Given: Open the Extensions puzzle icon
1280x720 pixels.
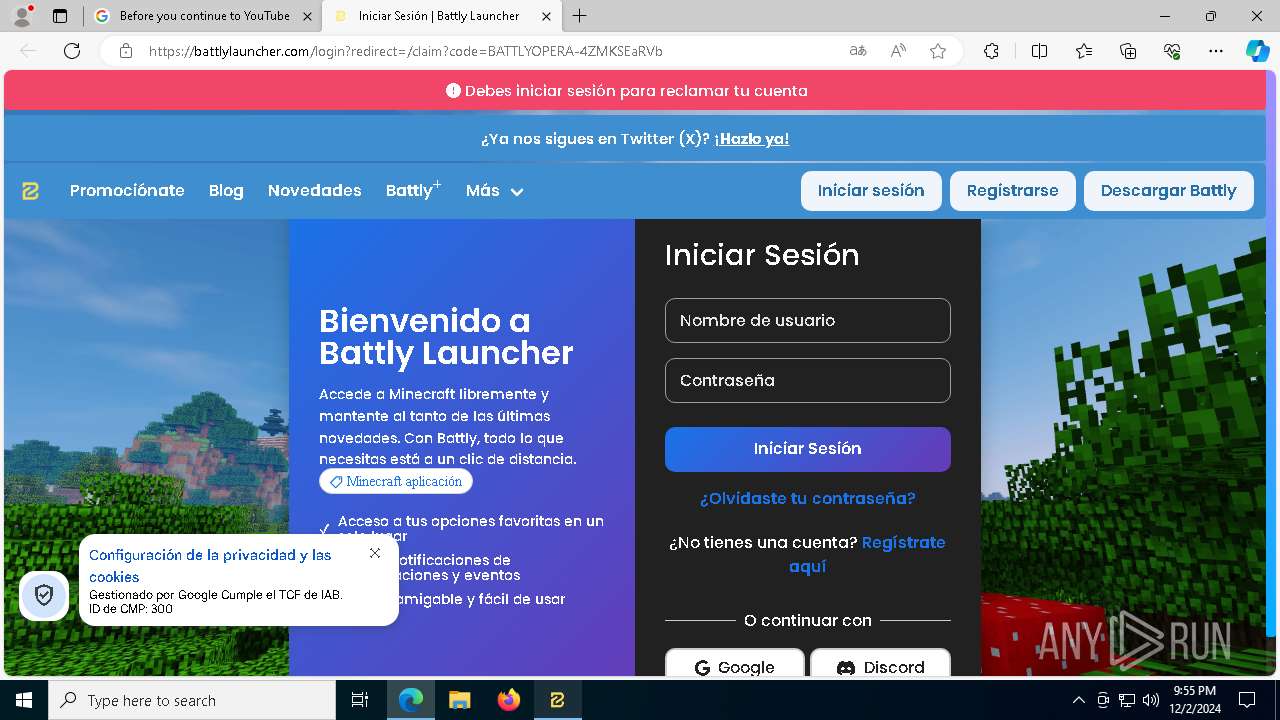Looking at the screenshot, I should tap(991, 51).
